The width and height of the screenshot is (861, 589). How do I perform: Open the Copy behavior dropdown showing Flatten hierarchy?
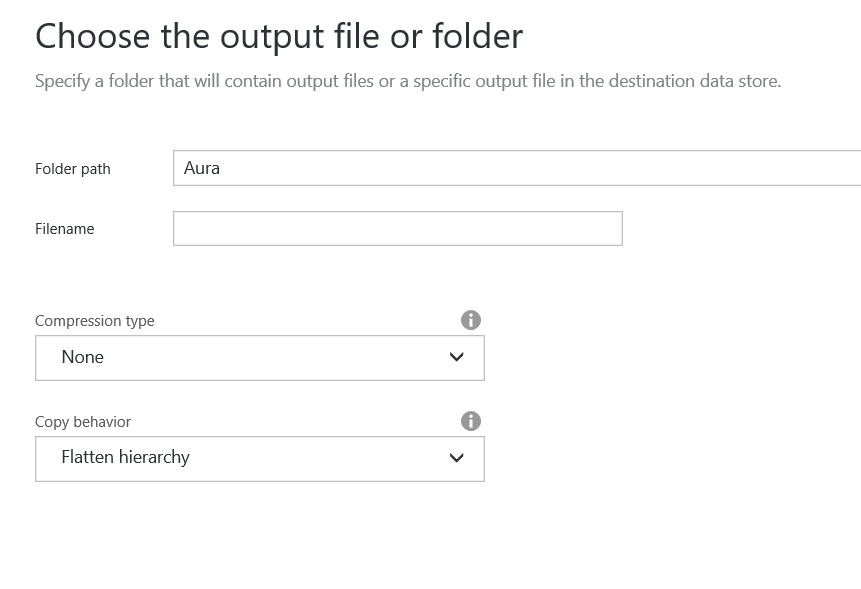click(260, 459)
